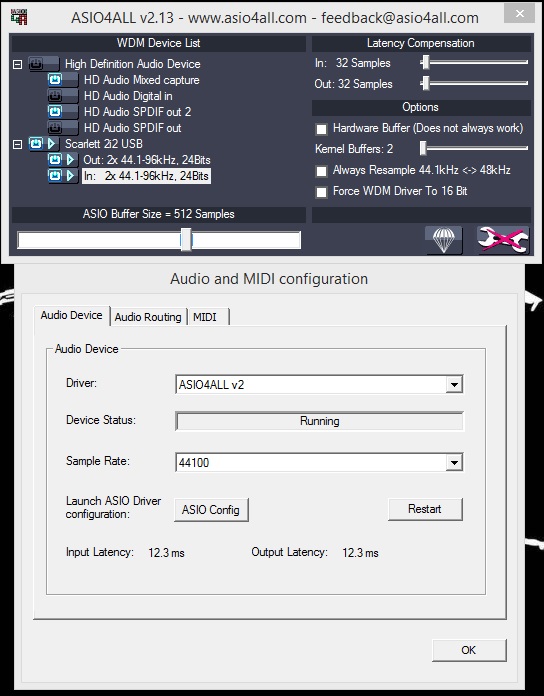Enable HD Audio Mixed capture power button
544x696 pixels.
pyautogui.click(x=55, y=80)
